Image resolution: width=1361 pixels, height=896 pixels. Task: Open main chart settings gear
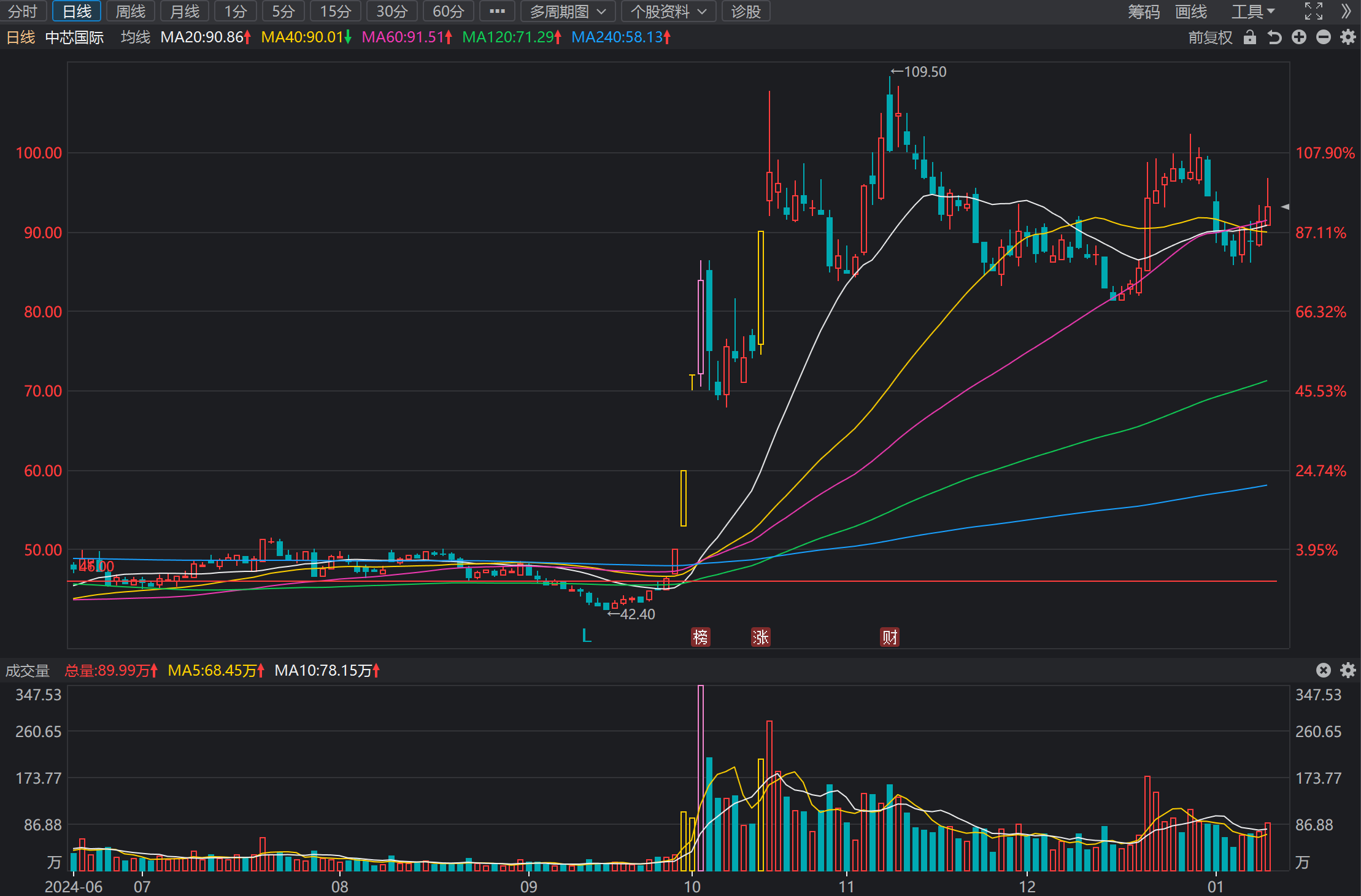pyautogui.click(x=1348, y=37)
